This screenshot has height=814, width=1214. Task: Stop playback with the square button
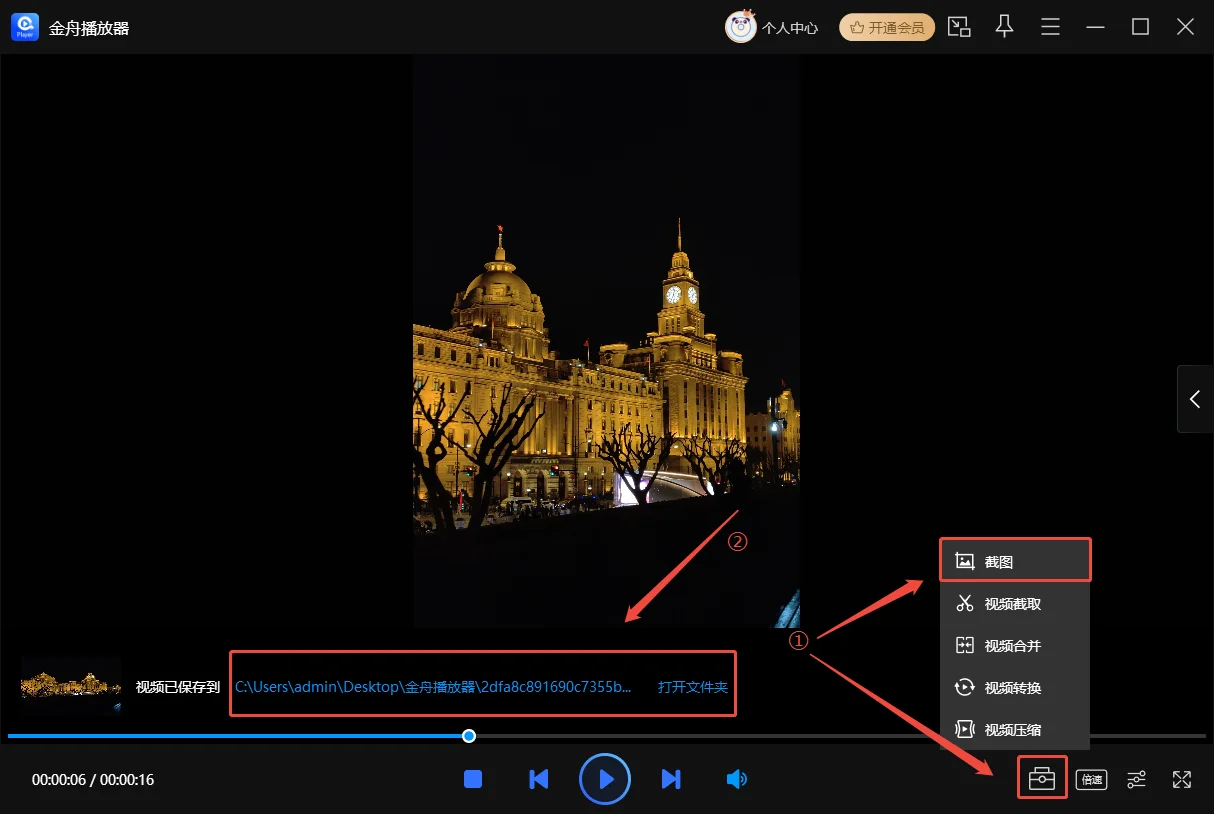(x=473, y=779)
